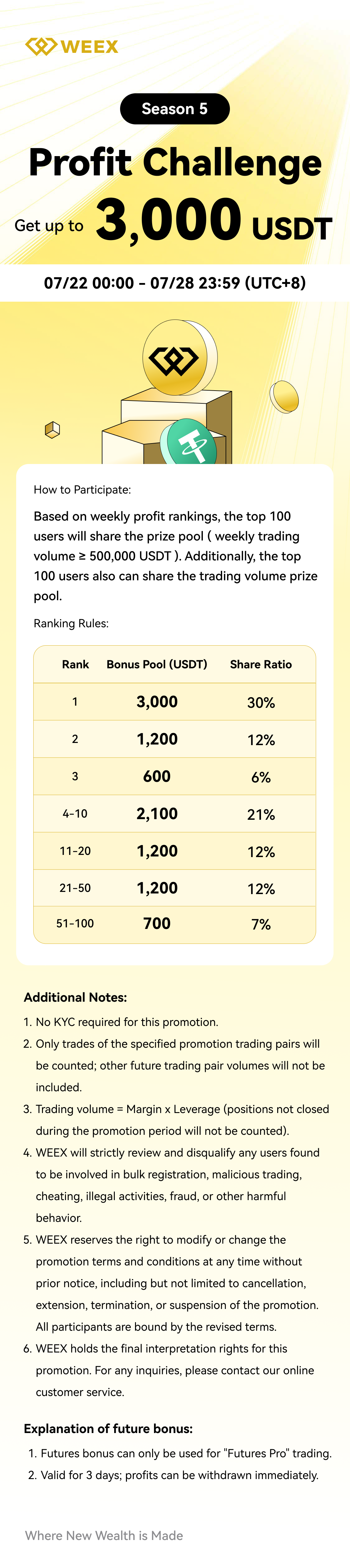The image size is (350, 1568).
Task: Select the 30% share ratio cell
Action: tap(260, 703)
